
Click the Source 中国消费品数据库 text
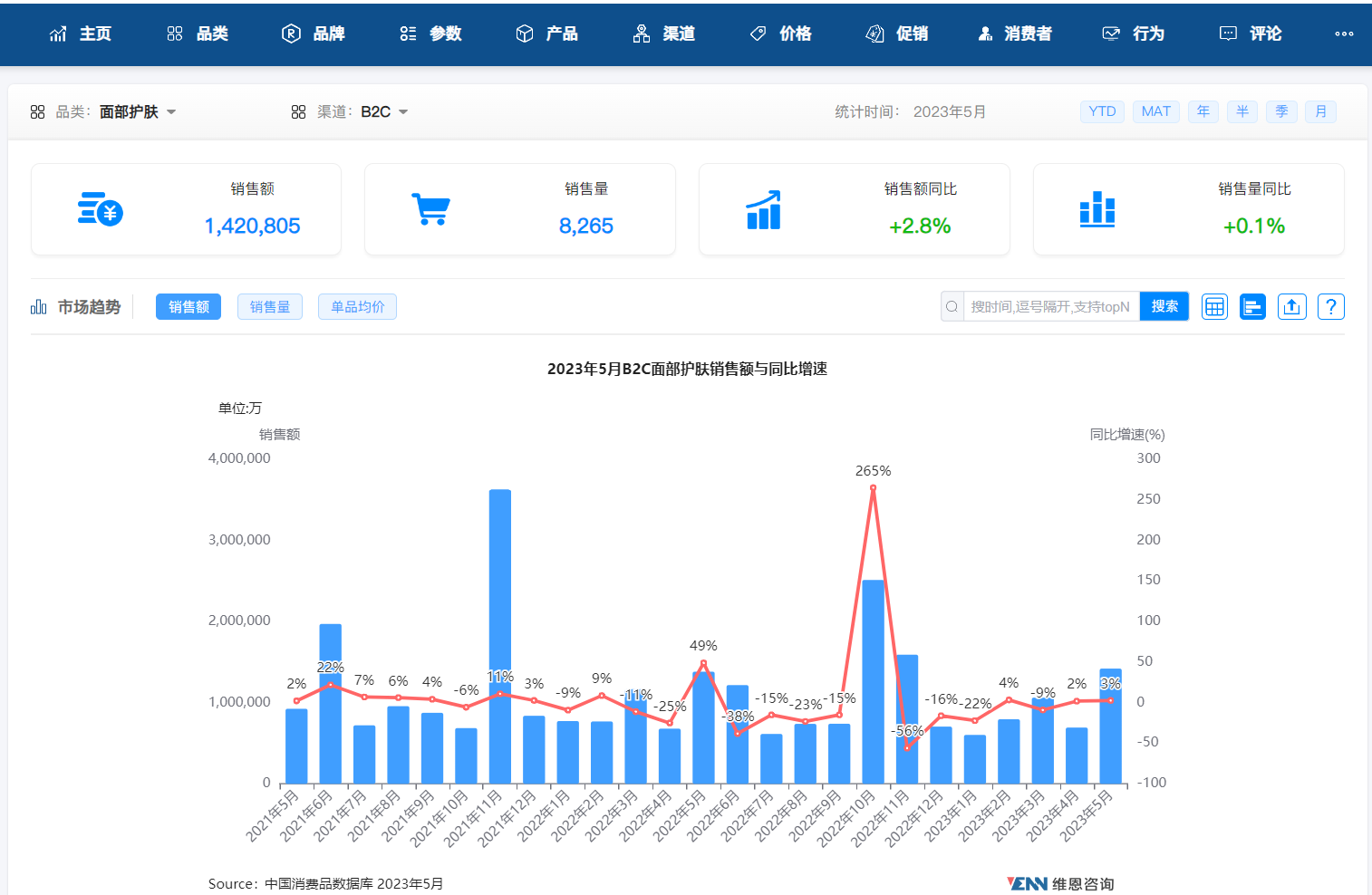click(325, 883)
